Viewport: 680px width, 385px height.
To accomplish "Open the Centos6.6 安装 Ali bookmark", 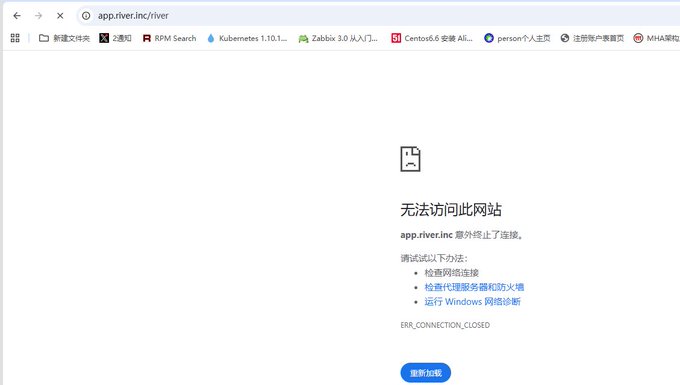I will coord(432,38).
